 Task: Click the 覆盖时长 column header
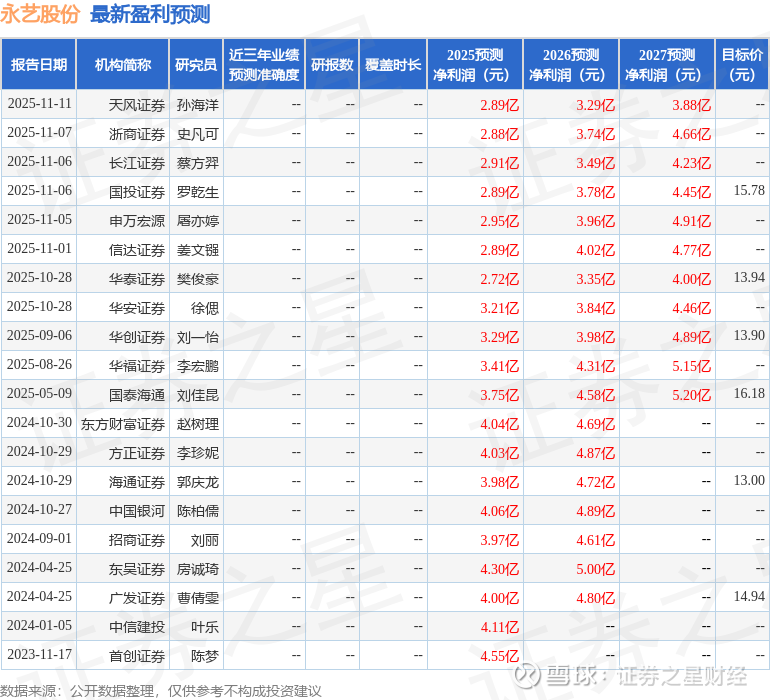click(393, 64)
